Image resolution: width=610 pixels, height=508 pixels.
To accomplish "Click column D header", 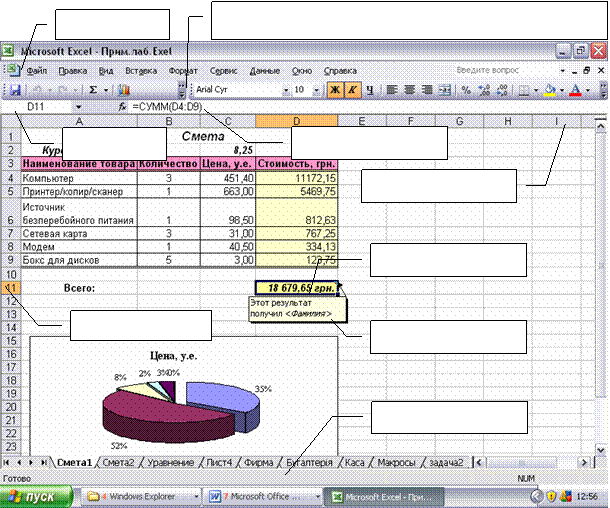I will click(296, 121).
